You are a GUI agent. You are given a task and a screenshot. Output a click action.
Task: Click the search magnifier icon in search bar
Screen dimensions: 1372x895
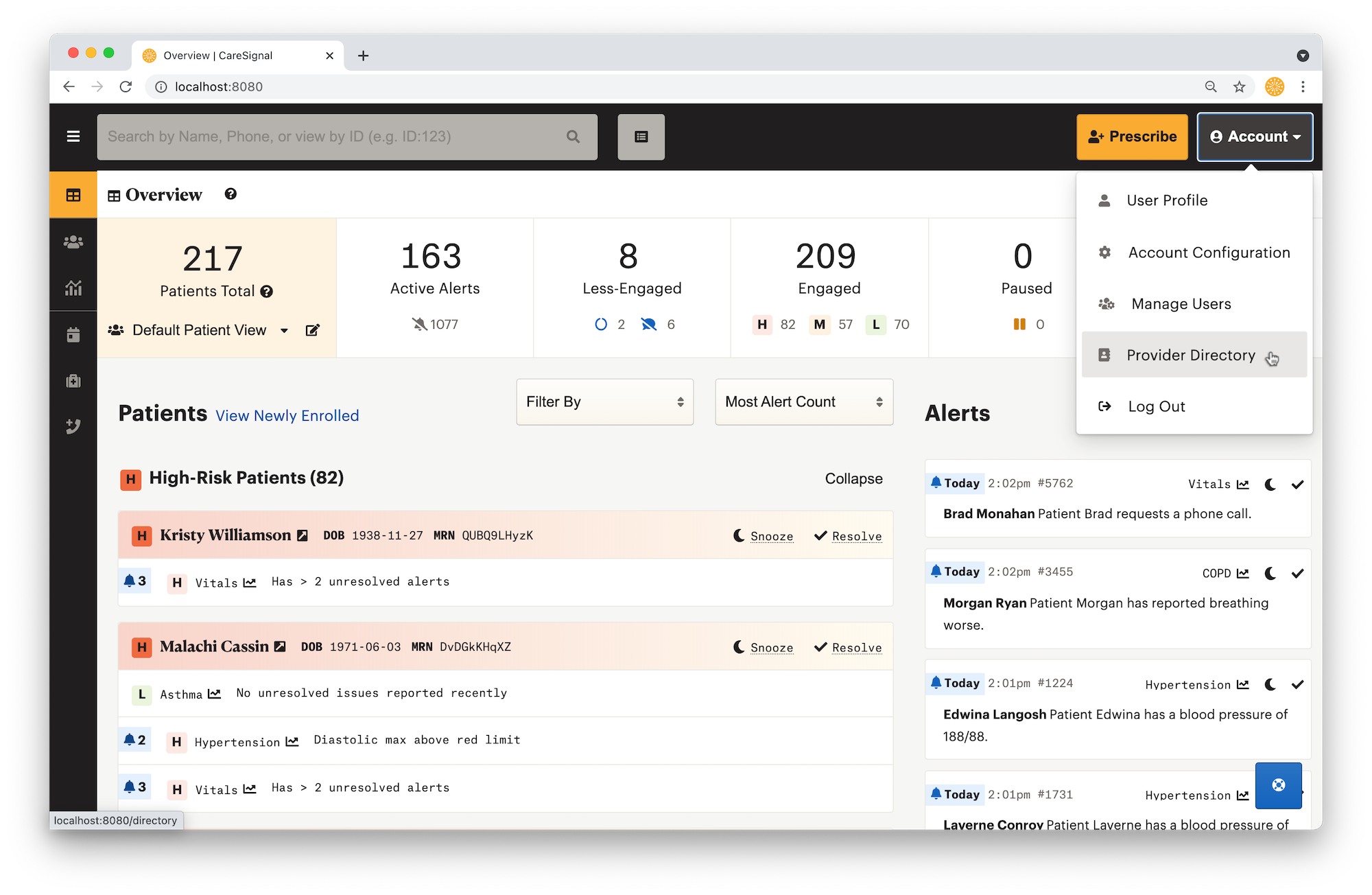(x=573, y=137)
